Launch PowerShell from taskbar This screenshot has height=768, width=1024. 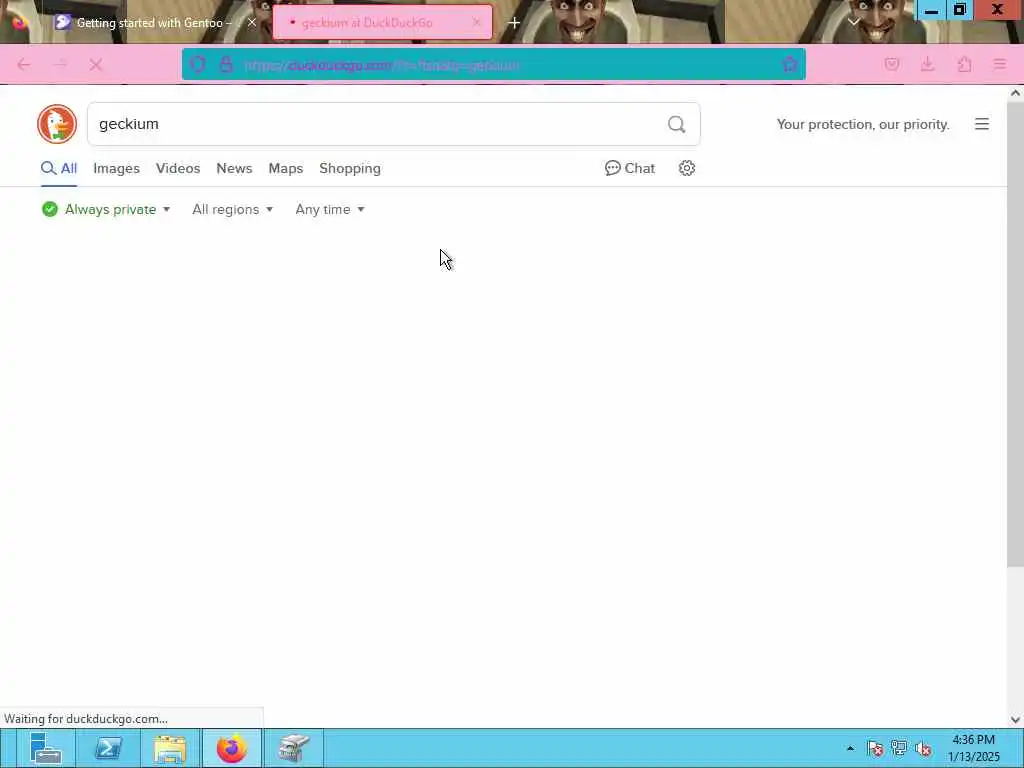click(108, 748)
